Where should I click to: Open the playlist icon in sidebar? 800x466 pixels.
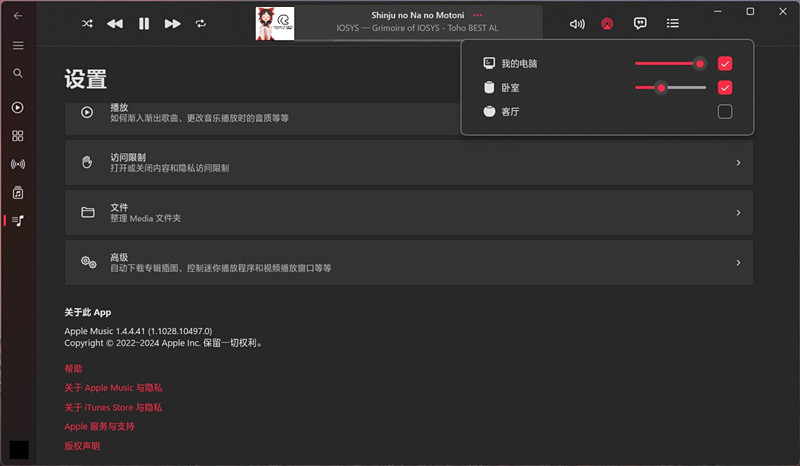[18, 220]
